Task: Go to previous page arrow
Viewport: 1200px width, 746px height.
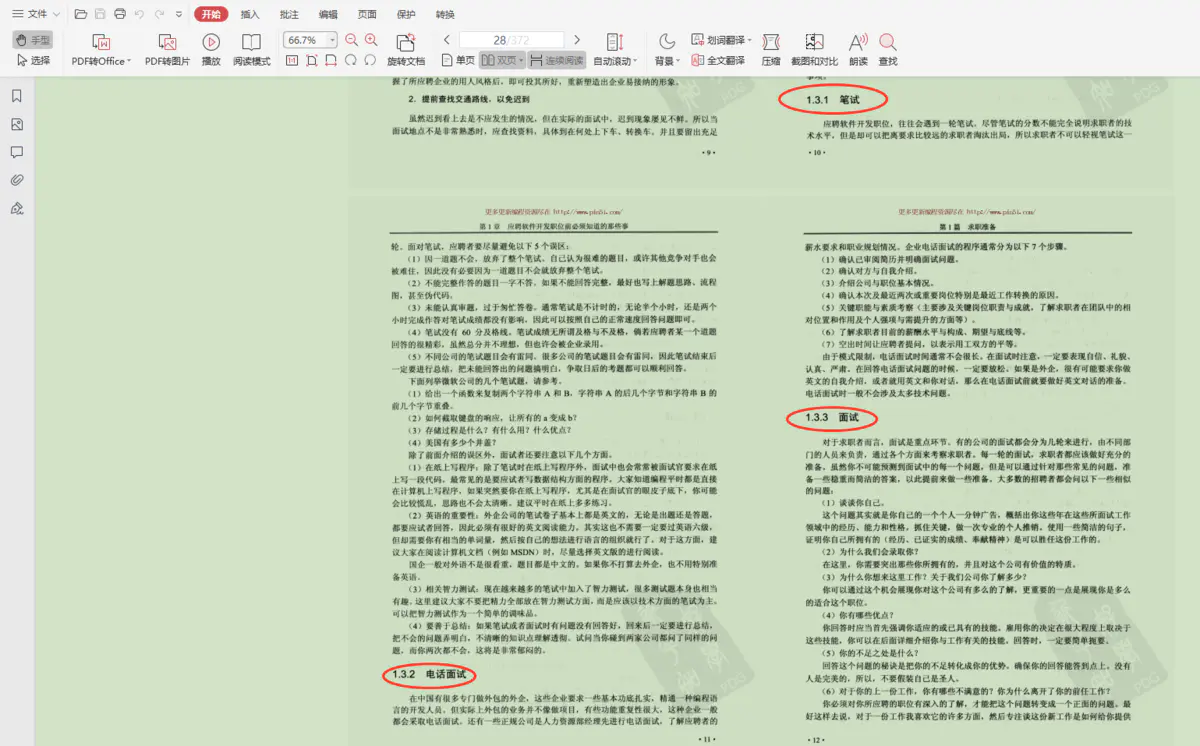Action: tap(445, 40)
